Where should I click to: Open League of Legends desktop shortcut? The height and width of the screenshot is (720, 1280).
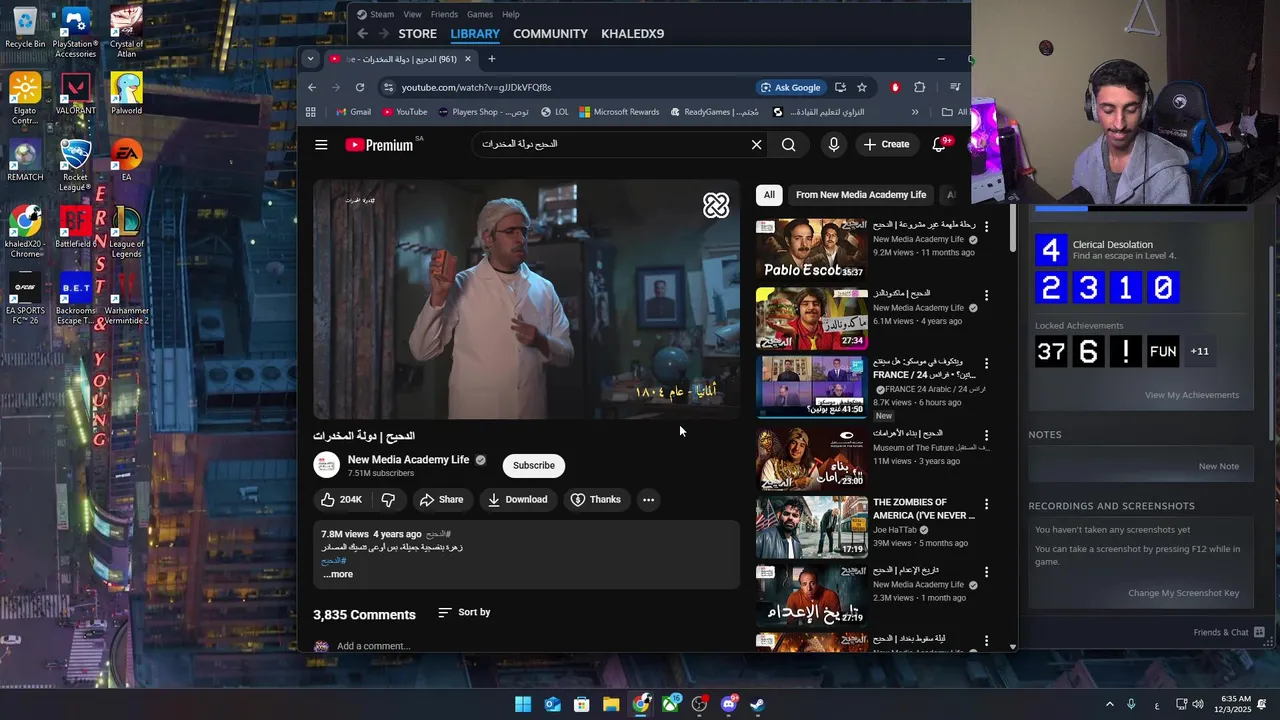pos(126,232)
